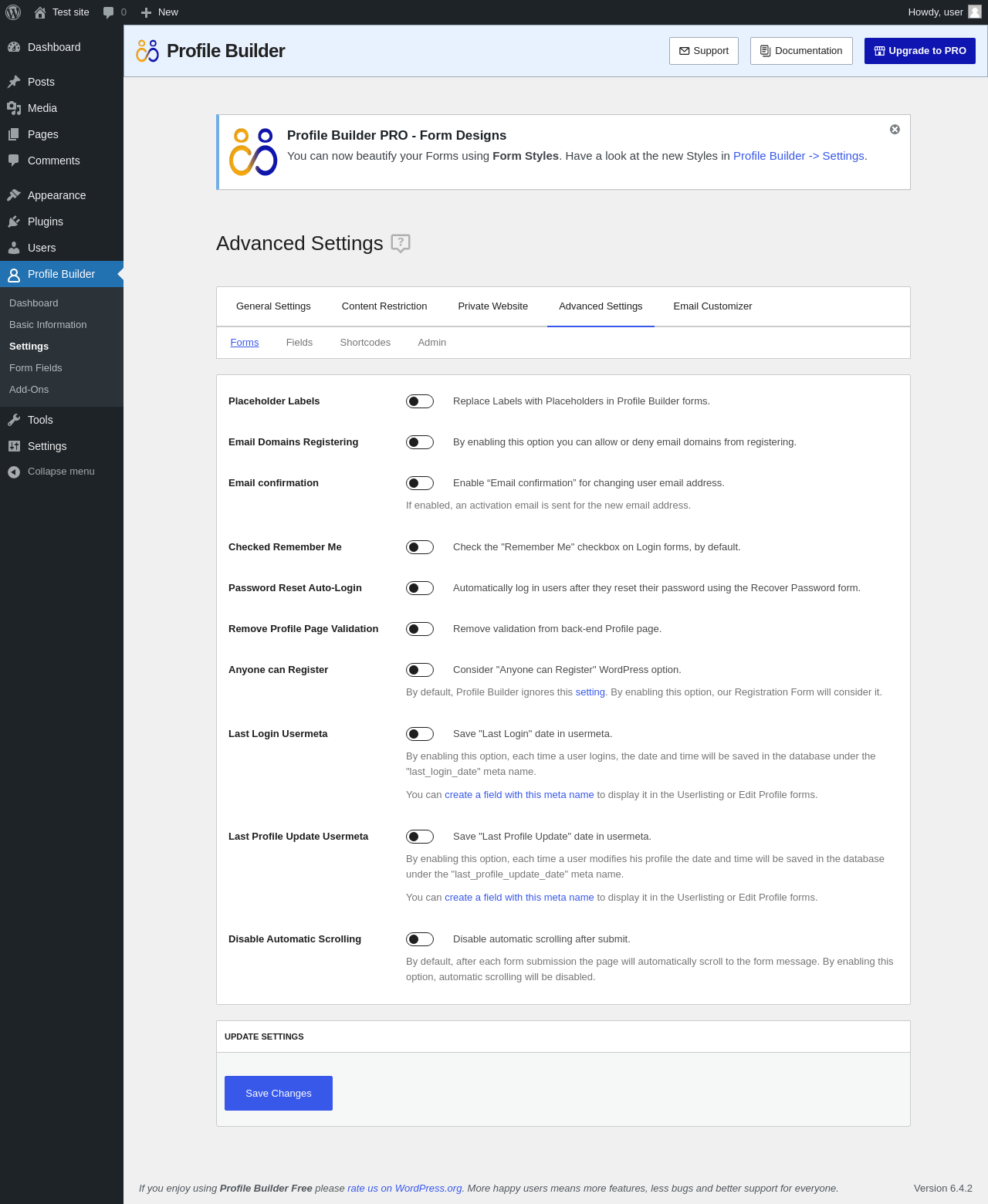Open the rate us on WordPress.org link
This screenshot has width=988, height=1204.
(404, 1189)
